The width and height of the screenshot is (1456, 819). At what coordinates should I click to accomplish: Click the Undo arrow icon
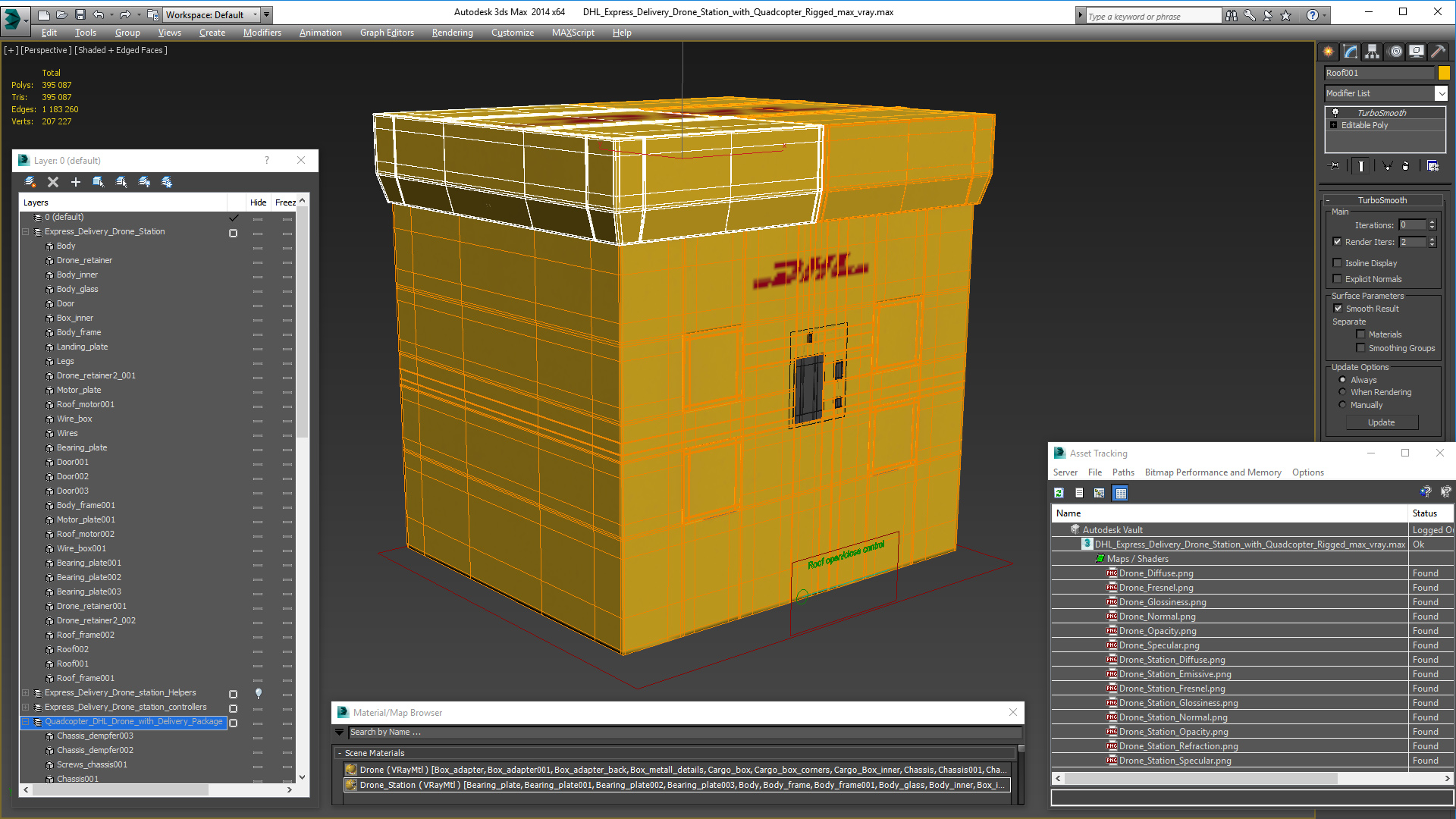pos(98,14)
